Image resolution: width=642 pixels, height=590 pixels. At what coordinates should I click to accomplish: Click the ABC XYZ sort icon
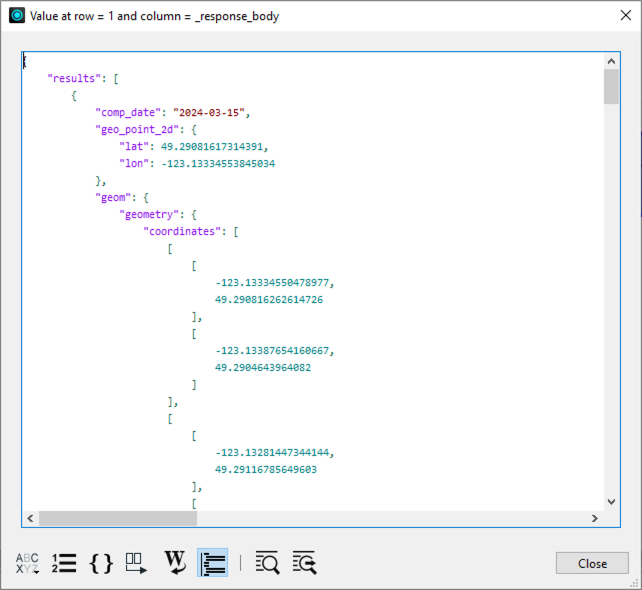(27, 563)
